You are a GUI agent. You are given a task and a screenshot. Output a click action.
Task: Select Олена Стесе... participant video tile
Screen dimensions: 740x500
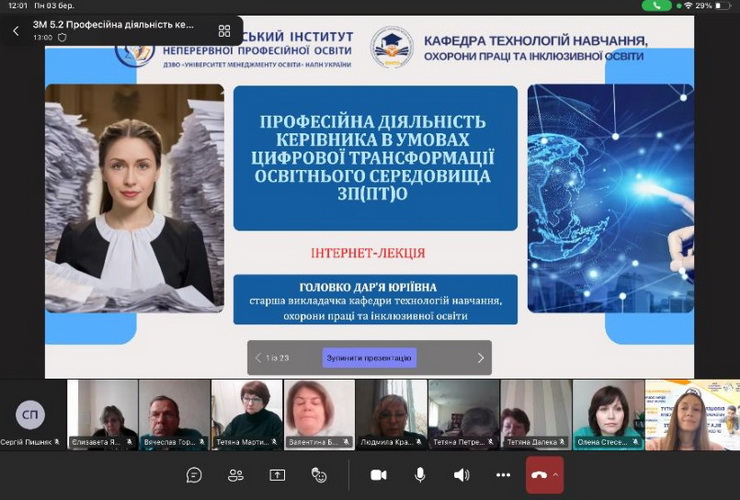tap(605, 414)
